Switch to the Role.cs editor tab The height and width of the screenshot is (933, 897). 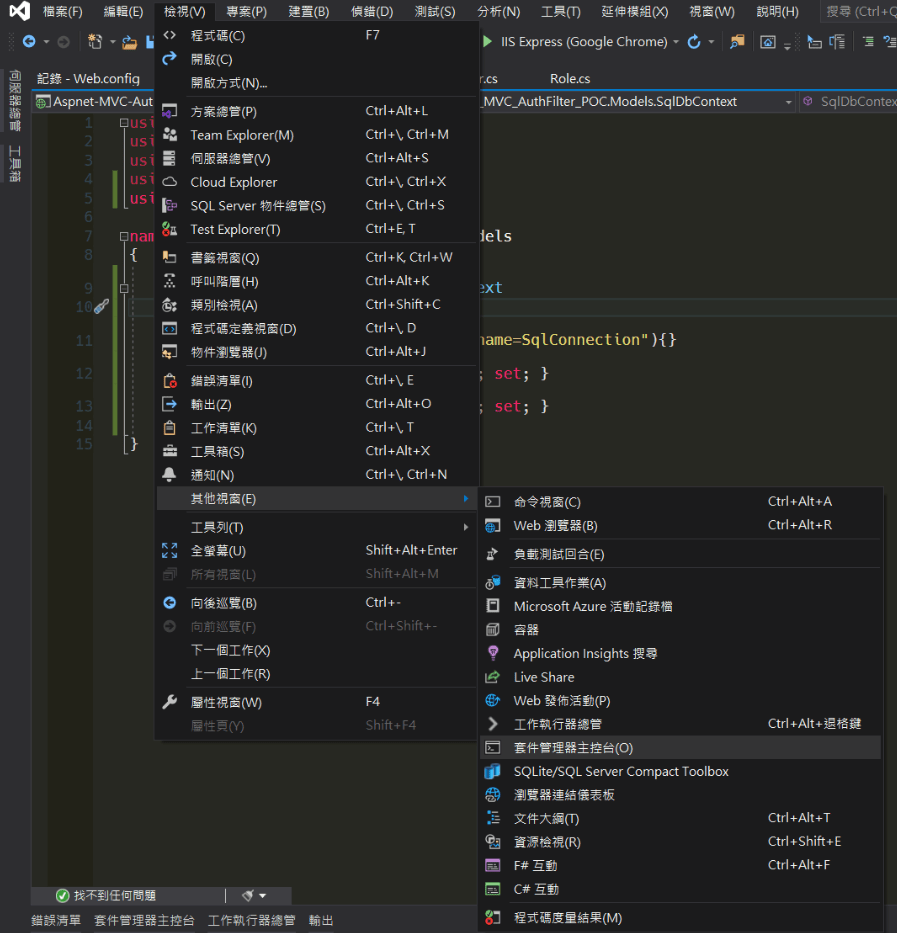tap(570, 78)
